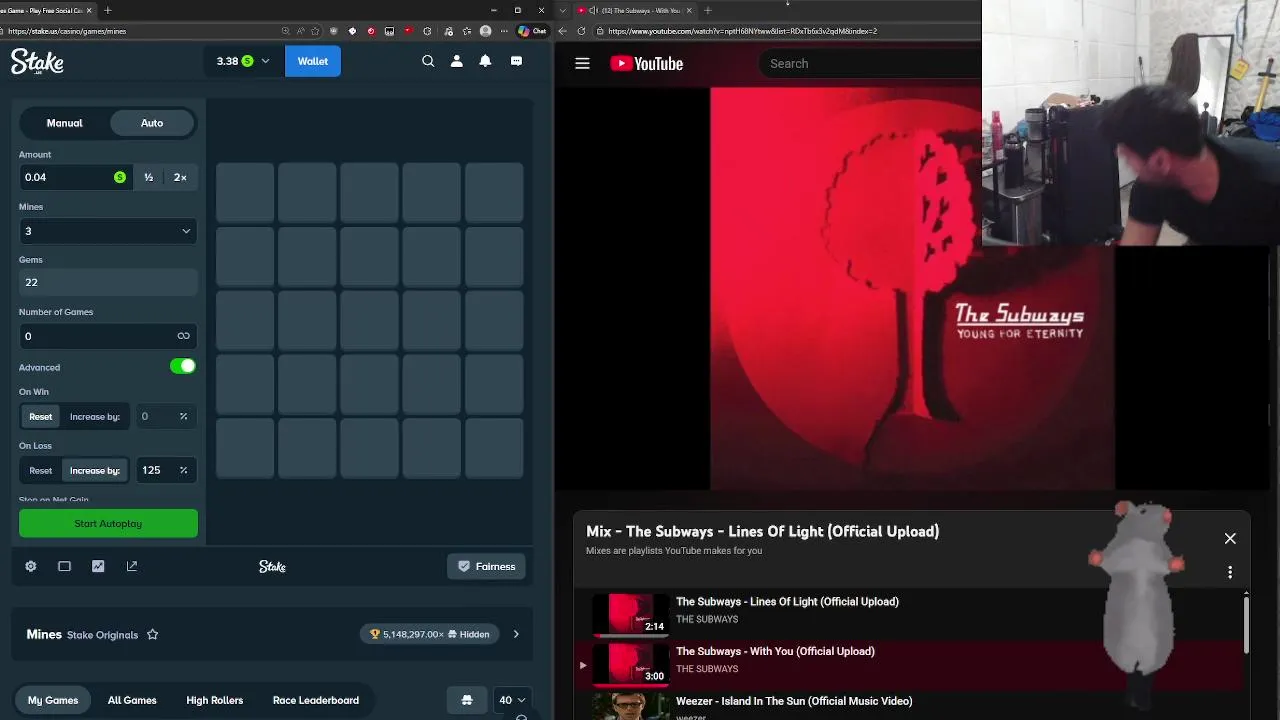The width and height of the screenshot is (1280, 720).
Task: Open the Mines count dropdown
Action: 108,231
